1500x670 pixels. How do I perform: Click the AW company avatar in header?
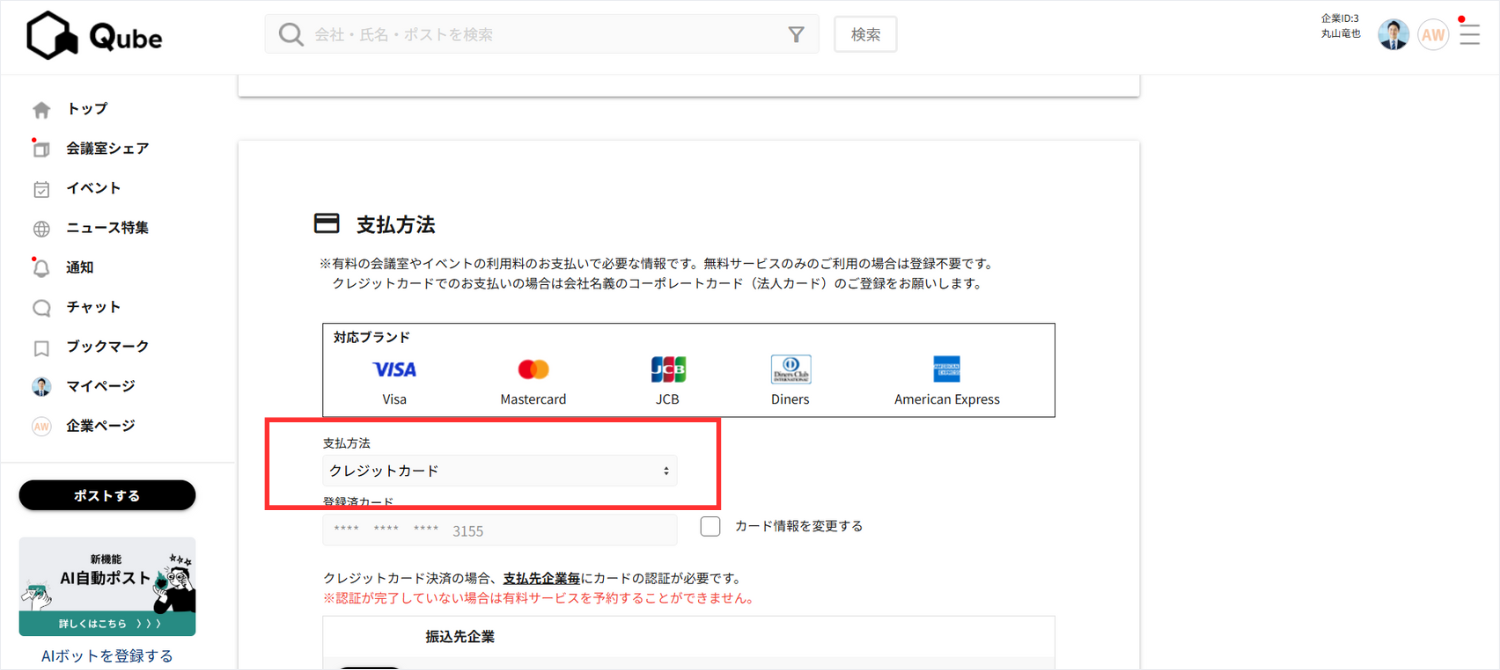(1433, 35)
